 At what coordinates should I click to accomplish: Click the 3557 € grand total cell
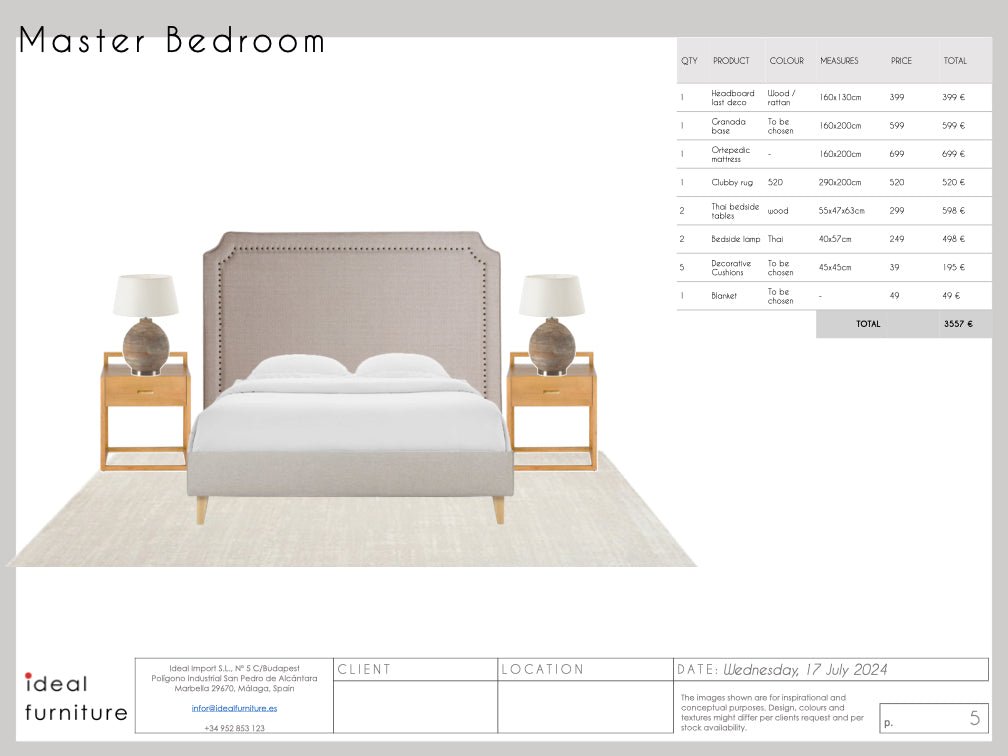pos(957,324)
